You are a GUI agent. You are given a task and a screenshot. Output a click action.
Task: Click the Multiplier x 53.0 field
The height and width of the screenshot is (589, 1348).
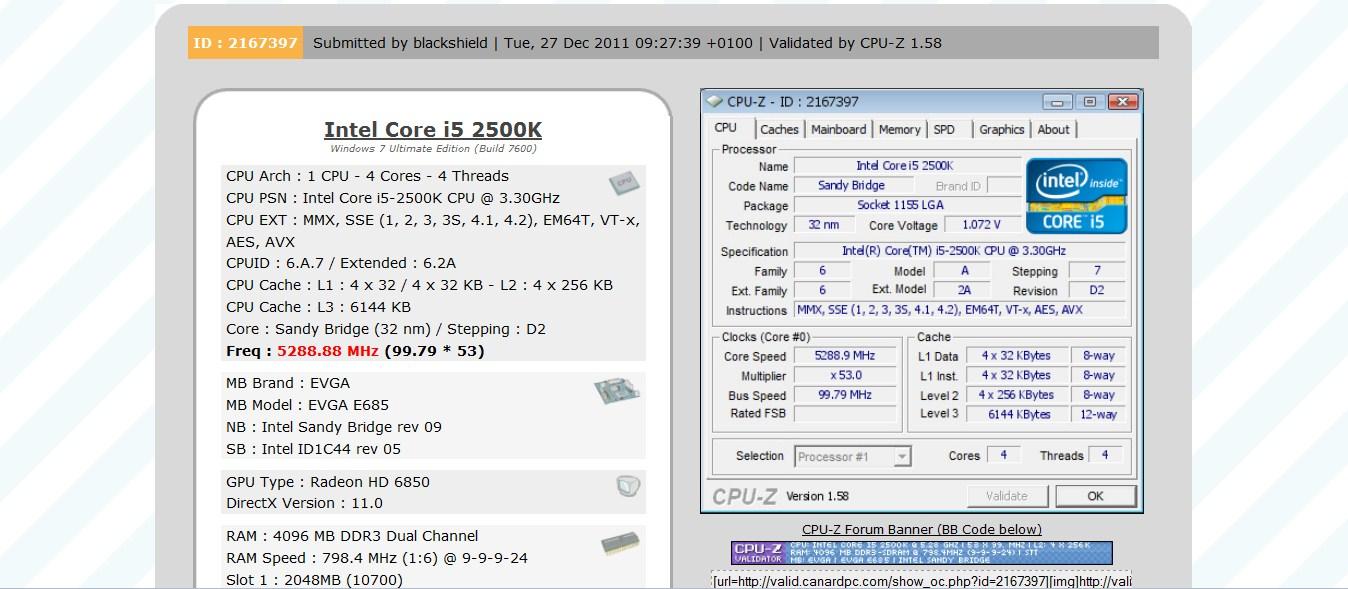pyautogui.click(x=846, y=376)
